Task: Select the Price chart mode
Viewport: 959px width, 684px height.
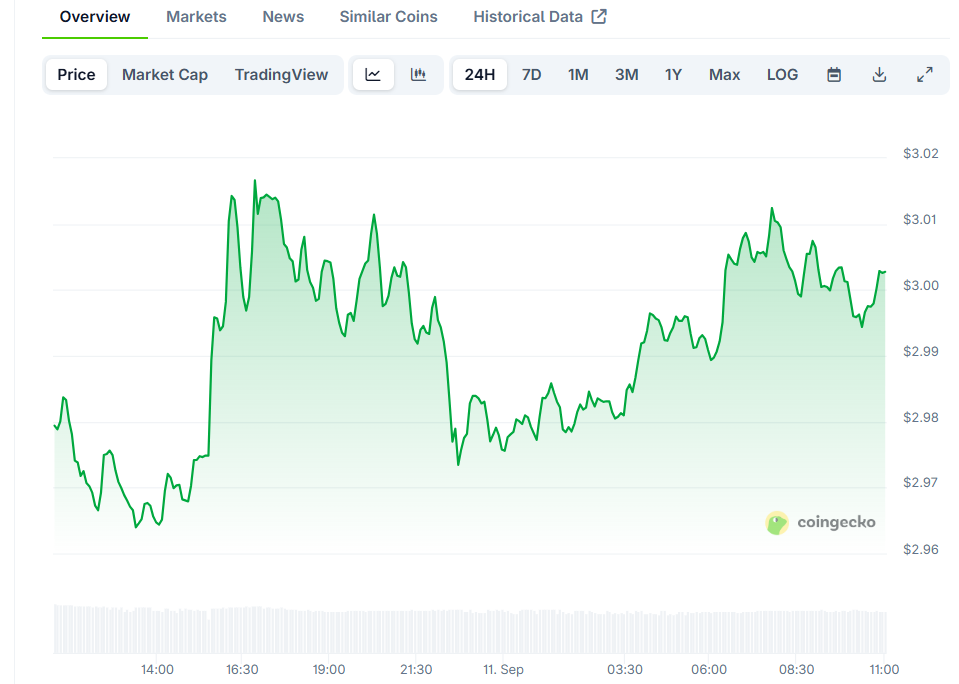Action: click(76, 75)
